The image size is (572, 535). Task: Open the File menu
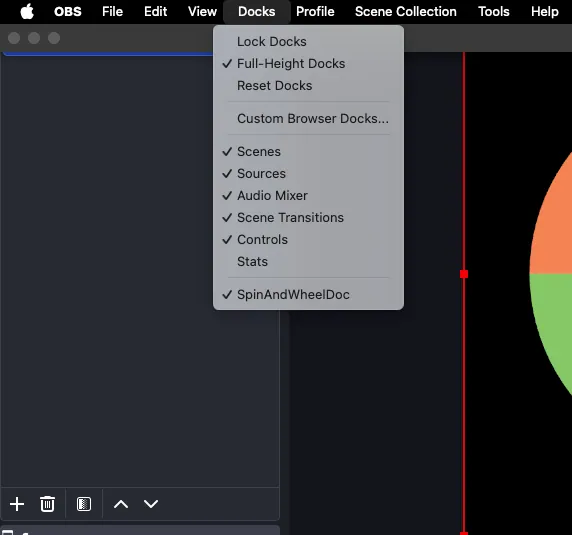(x=112, y=12)
